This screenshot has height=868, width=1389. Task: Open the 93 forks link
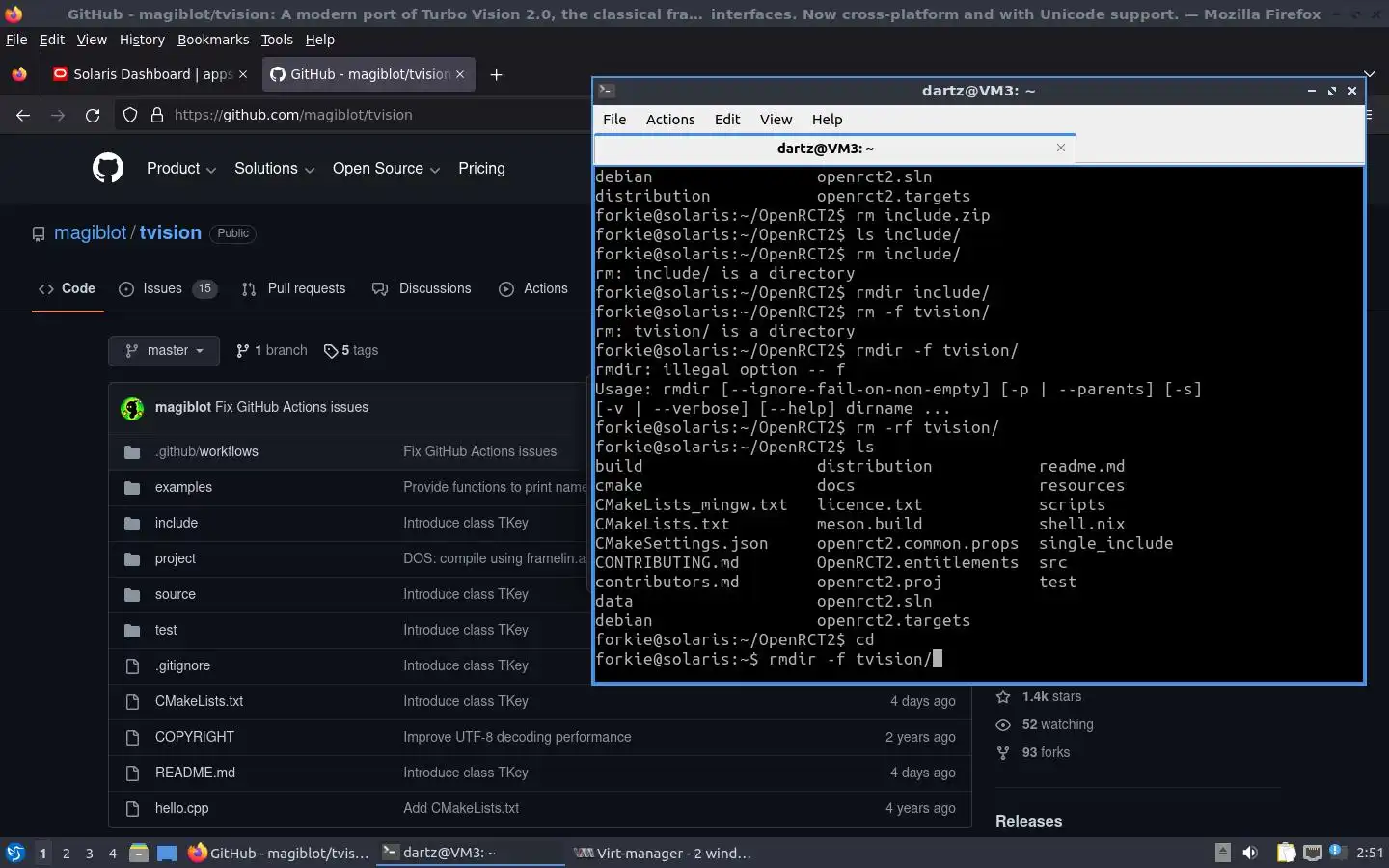tap(1033, 752)
